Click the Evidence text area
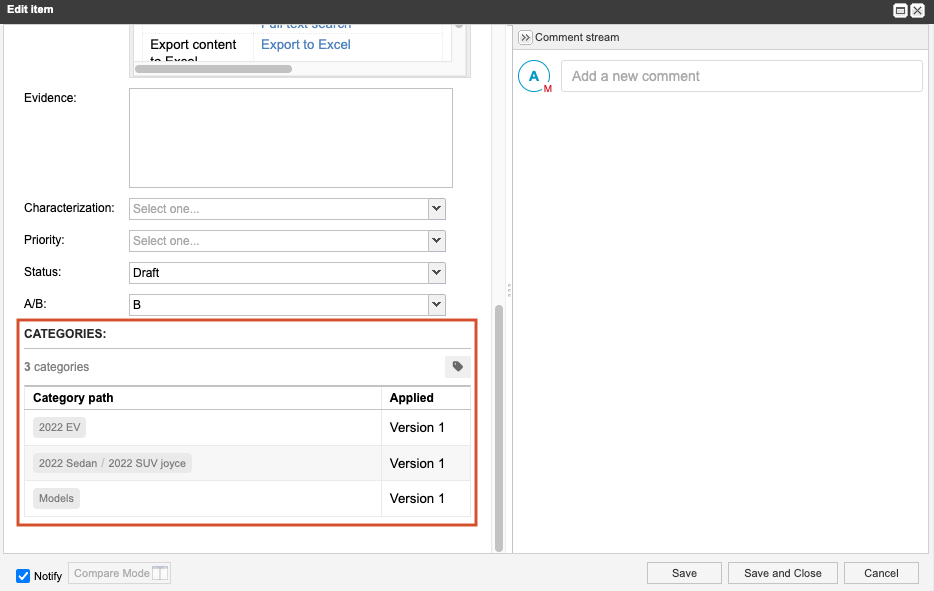 [291, 138]
